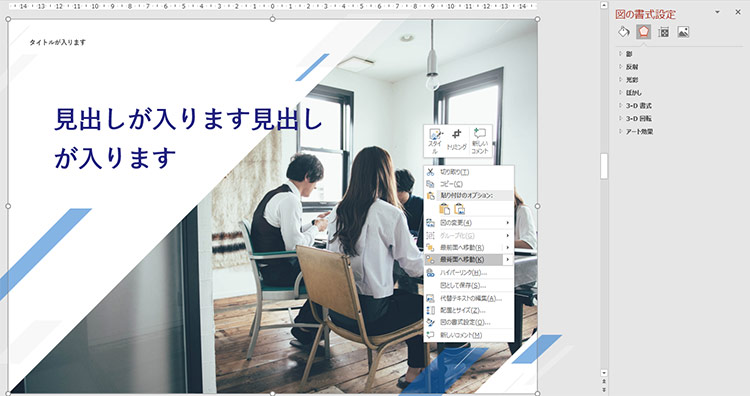Open the Size & Properties tab icon

[663, 32]
